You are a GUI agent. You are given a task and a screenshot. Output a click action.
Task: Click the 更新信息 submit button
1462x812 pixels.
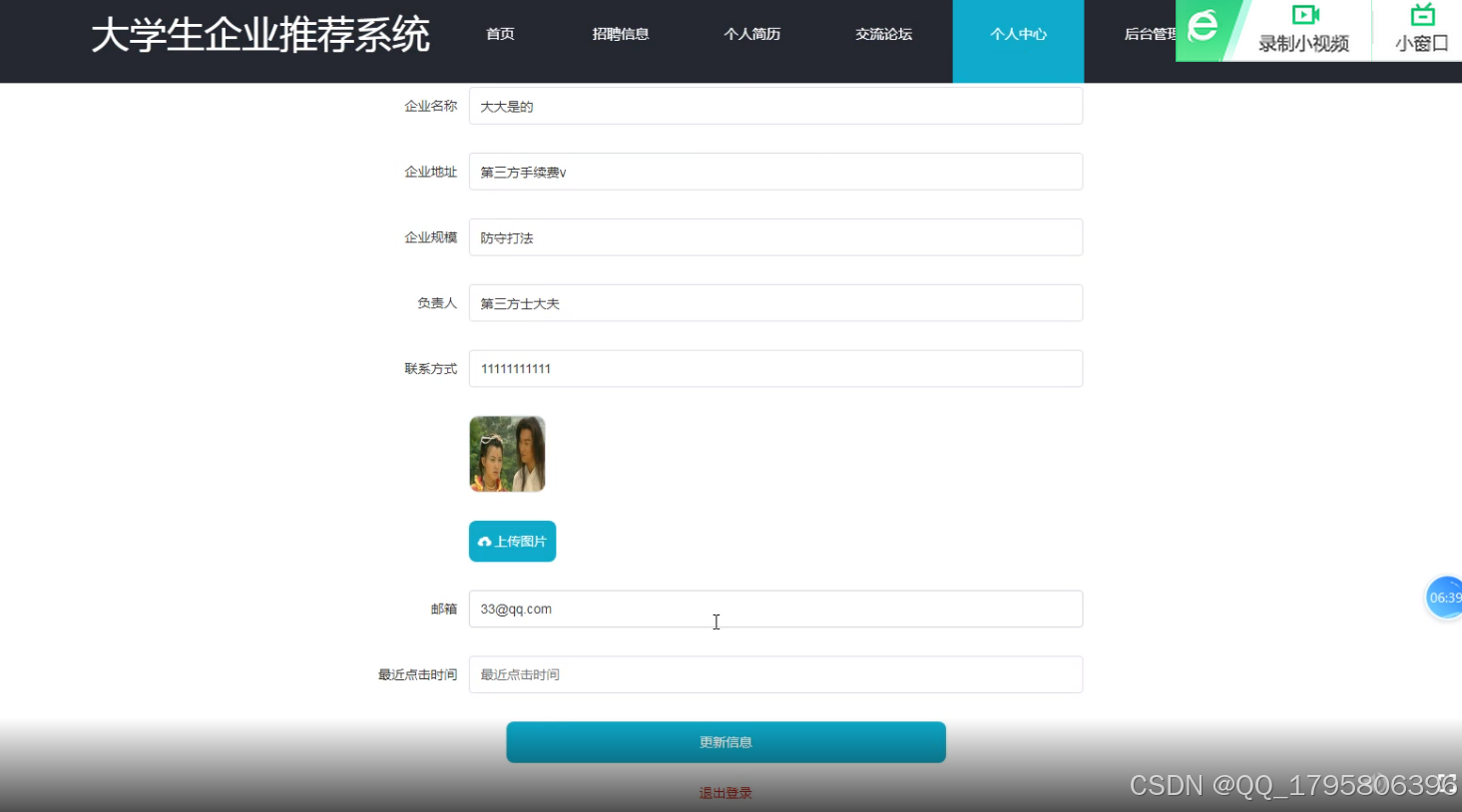[726, 741]
